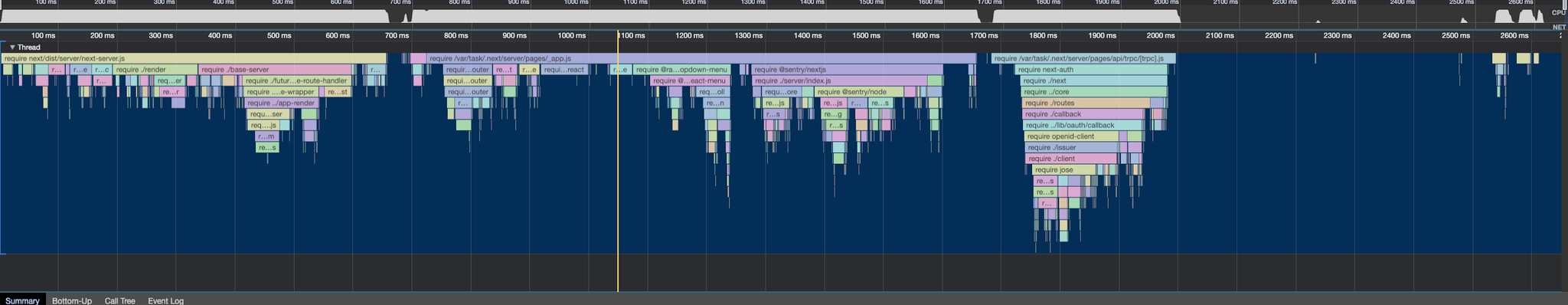The image size is (1568, 305).
Task: Select the require ./base-server flame bar
Action: 275,70
